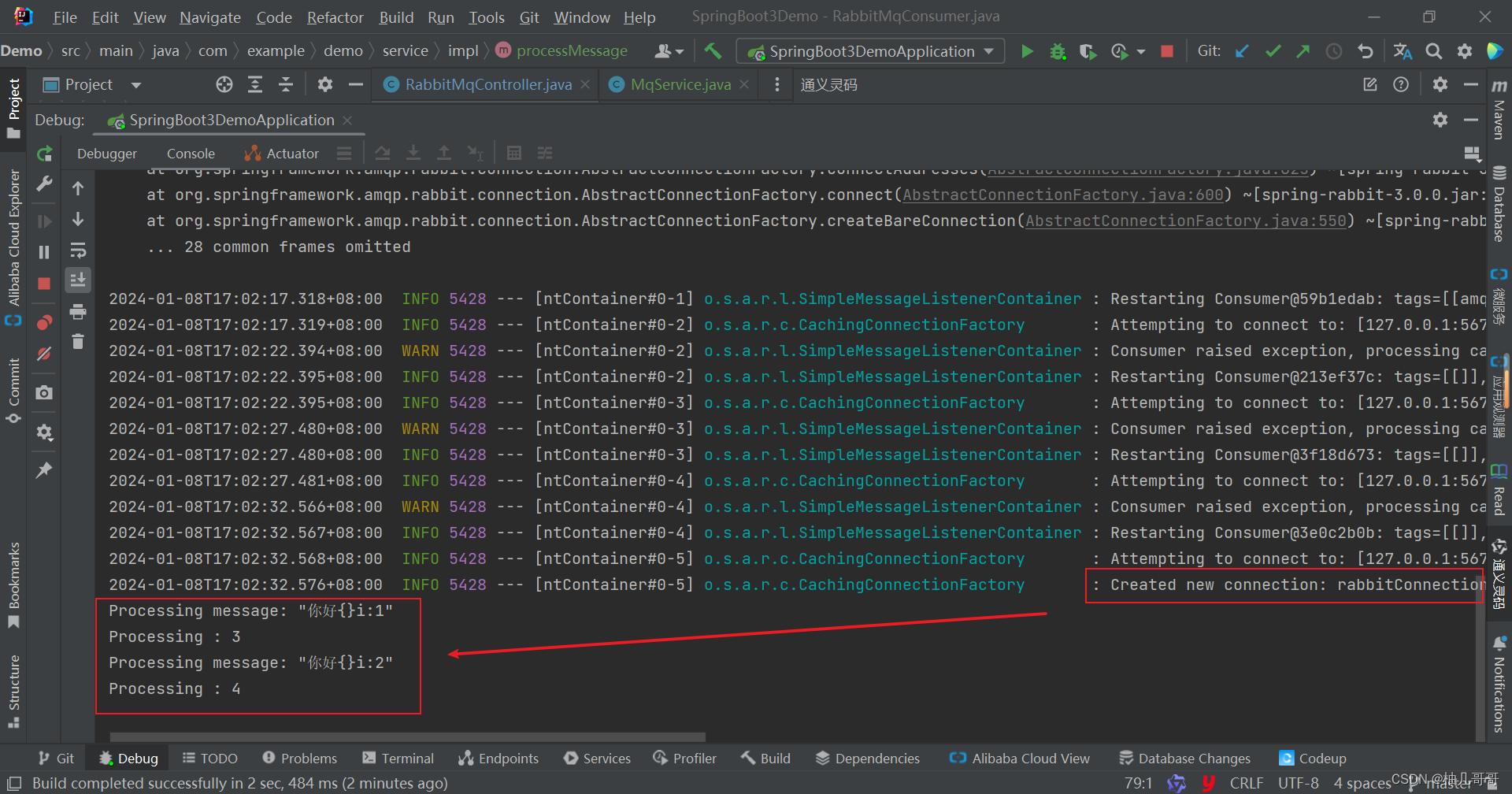Pin the debug tab
The image size is (1512, 794).
[x=44, y=470]
